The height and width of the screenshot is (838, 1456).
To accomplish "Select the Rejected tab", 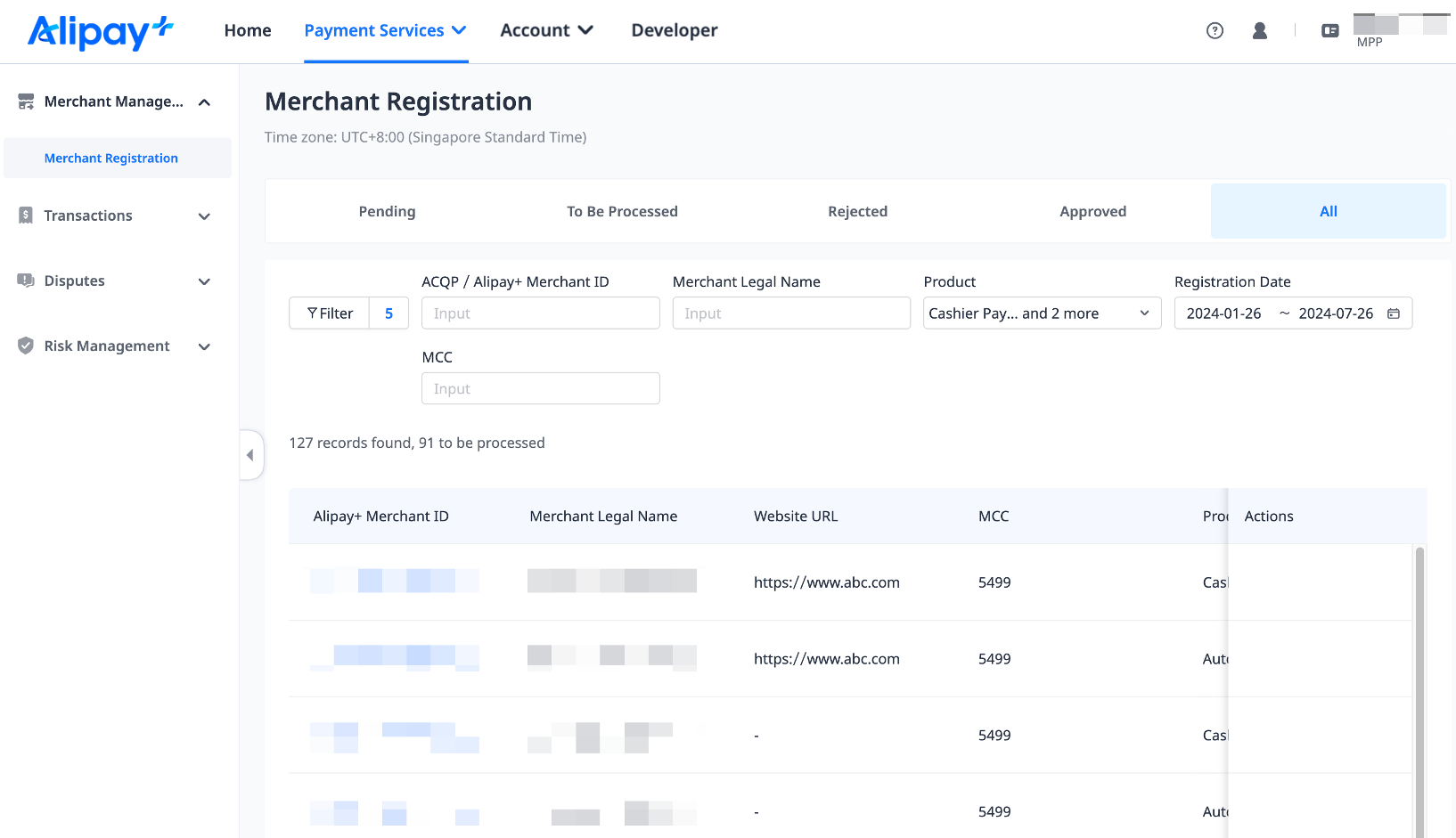I will [x=857, y=211].
